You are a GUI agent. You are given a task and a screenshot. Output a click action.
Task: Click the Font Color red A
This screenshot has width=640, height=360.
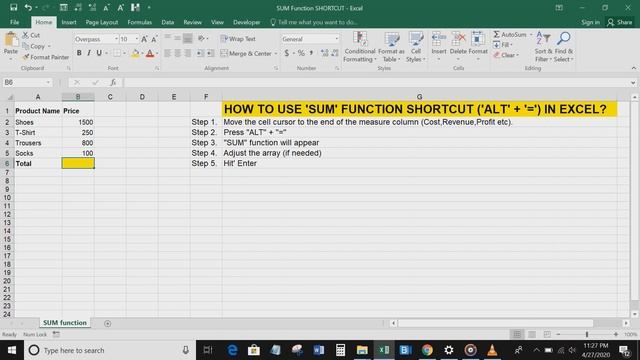(x=150, y=53)
